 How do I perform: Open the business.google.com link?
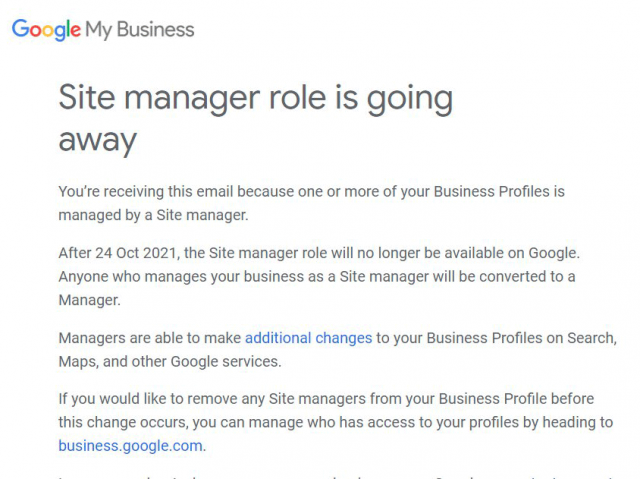130,445
